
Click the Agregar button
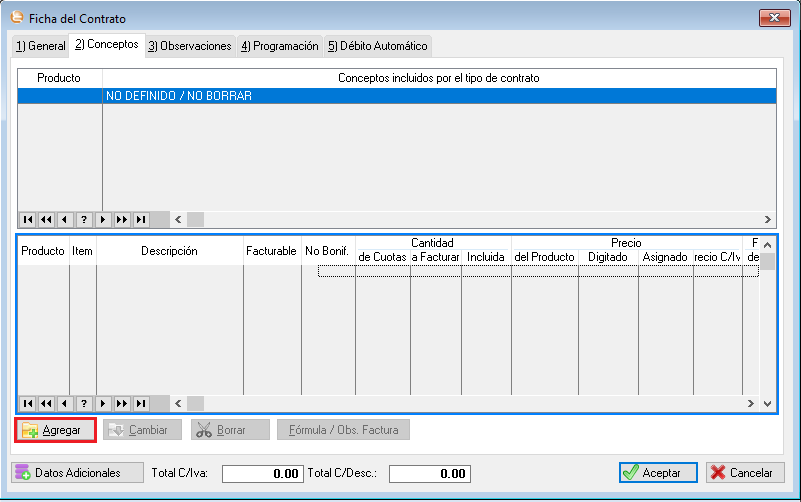coord(56,430)
